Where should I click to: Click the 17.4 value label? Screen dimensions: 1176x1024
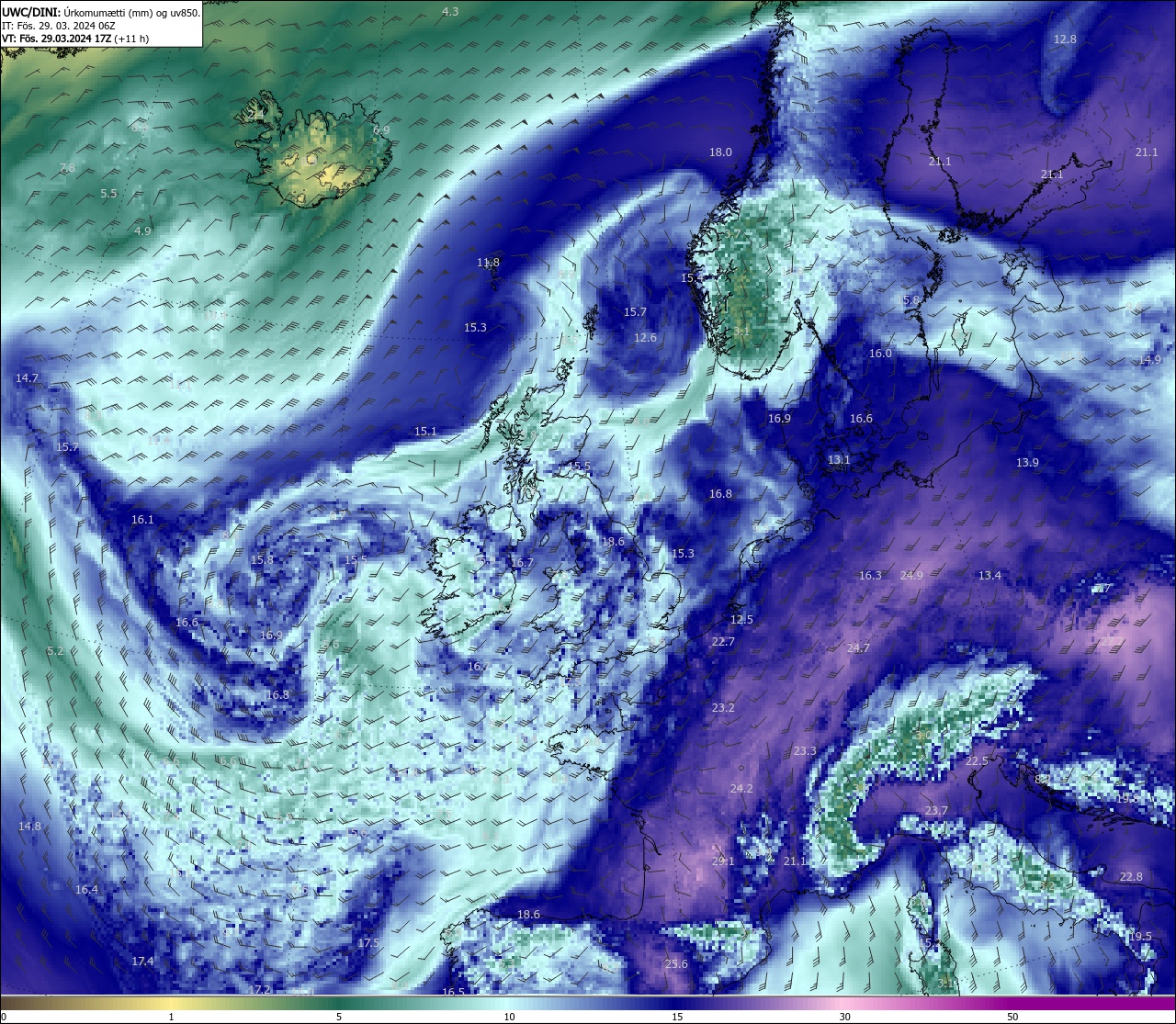coord(142,962)
